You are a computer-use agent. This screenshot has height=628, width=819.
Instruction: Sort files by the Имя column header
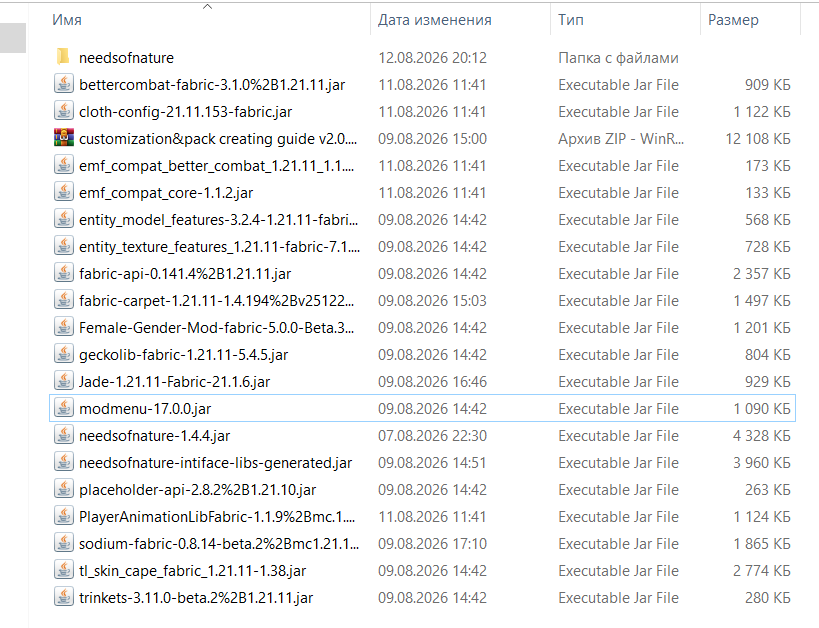[x=67, y=20]
